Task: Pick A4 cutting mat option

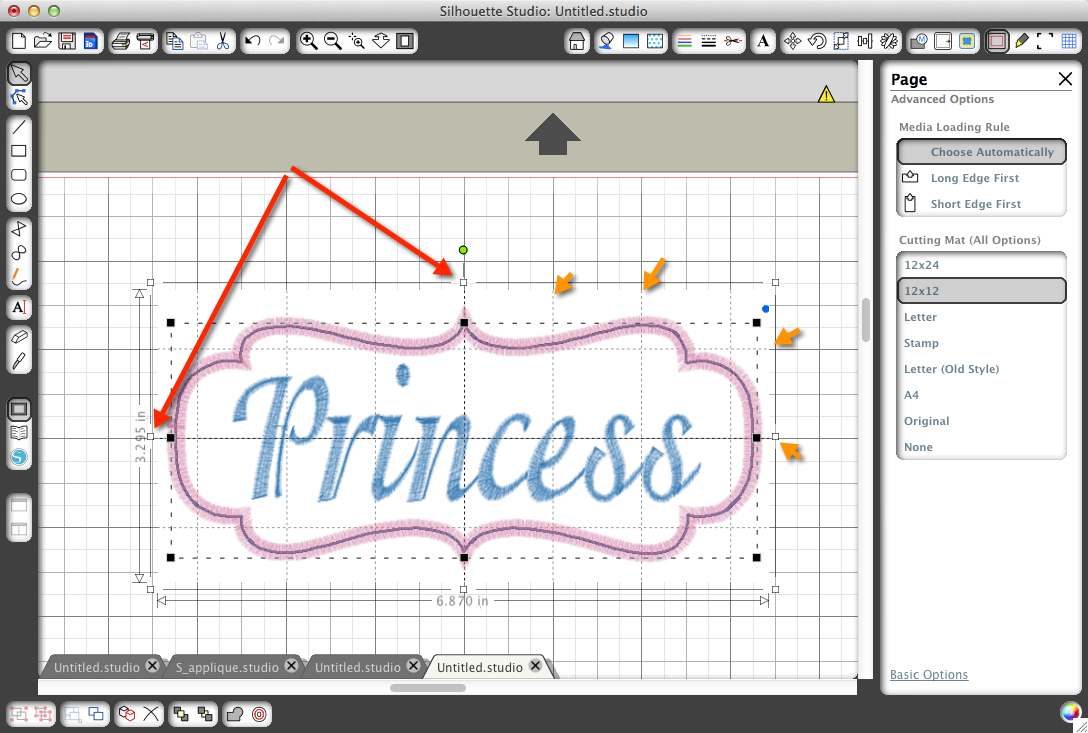Action: 912,395
